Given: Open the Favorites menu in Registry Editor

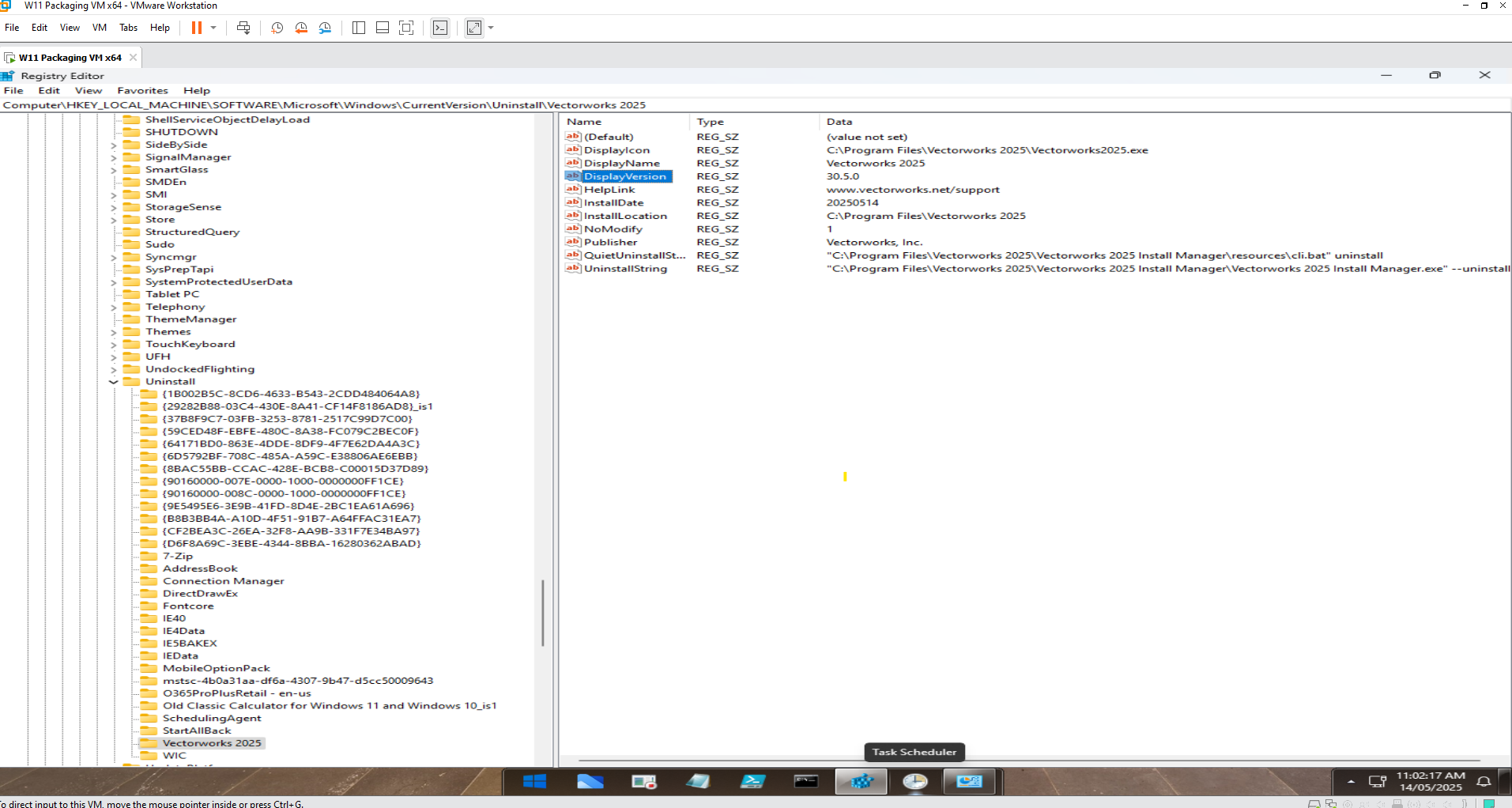Looking at the screenshot, I should (142, 90).
